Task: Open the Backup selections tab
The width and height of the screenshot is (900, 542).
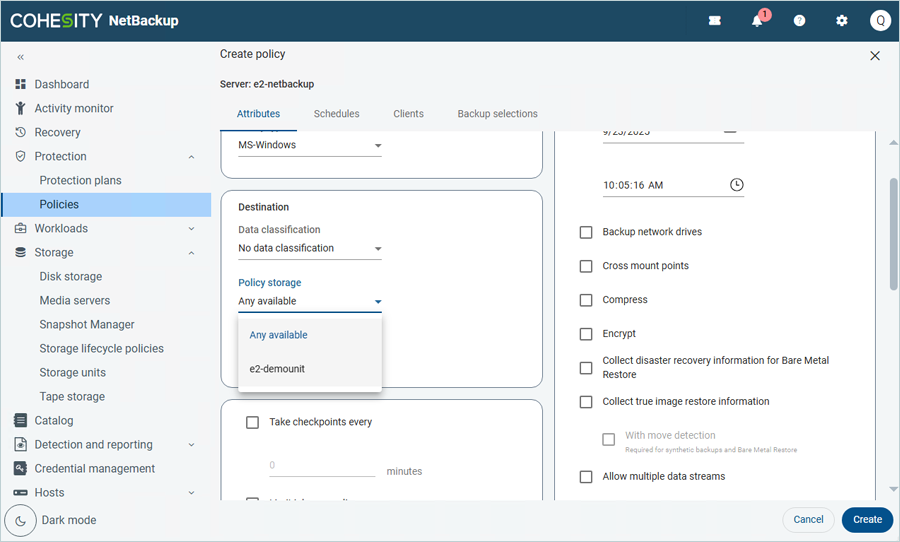Action: point(497,114)
